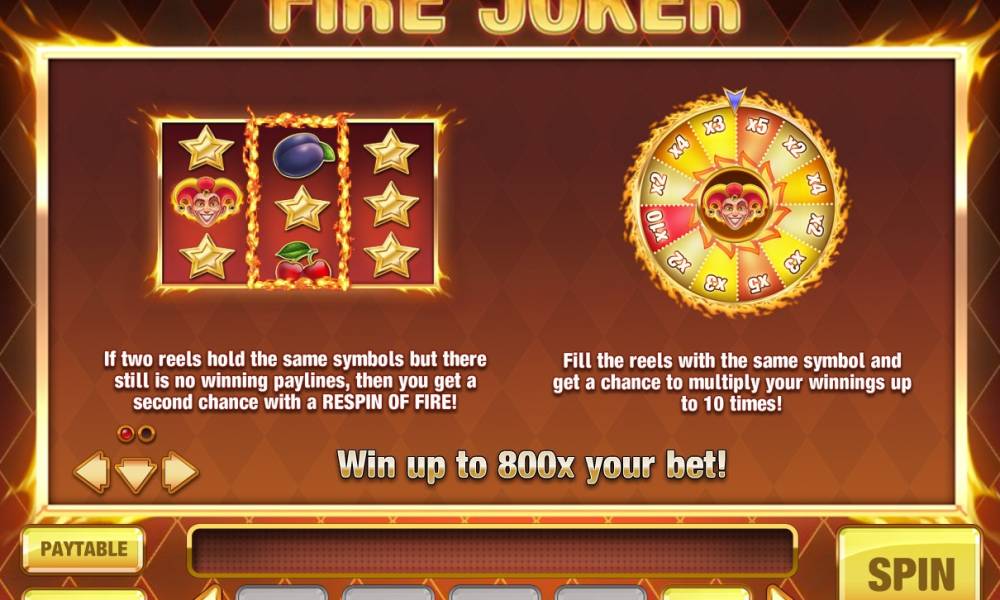Click the x5 segment at wheel top
The image size is (1000, 600).
756,127
